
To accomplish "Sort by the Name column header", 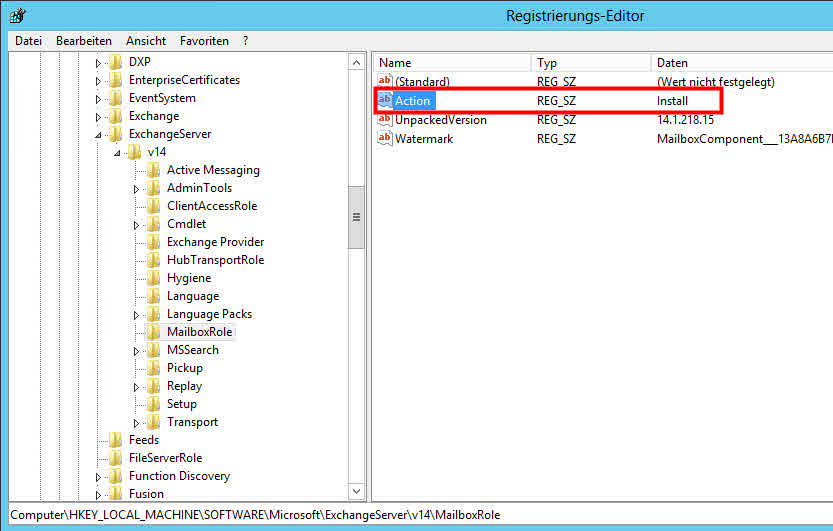I will (x=452, y=63).
